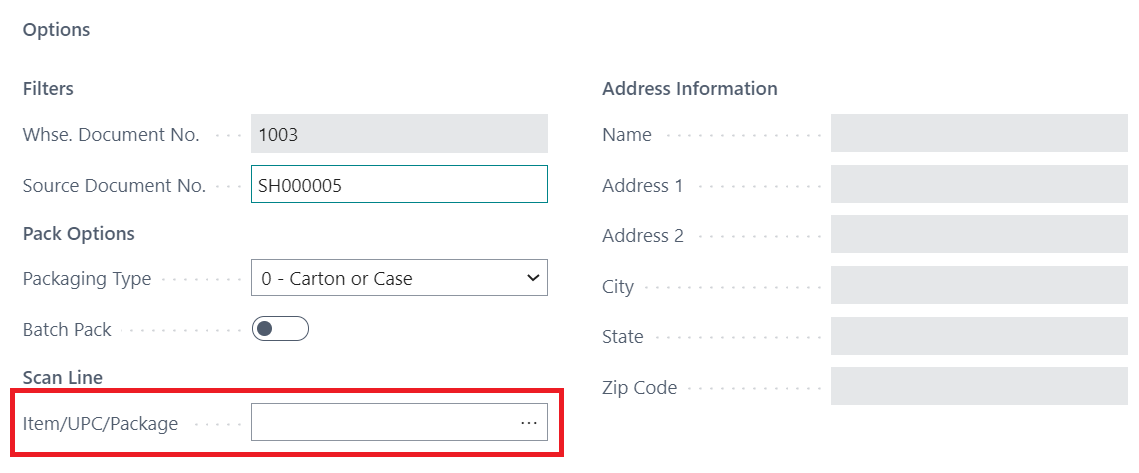
Task: Click the Source Document No. field
Action: pos(399,185)
